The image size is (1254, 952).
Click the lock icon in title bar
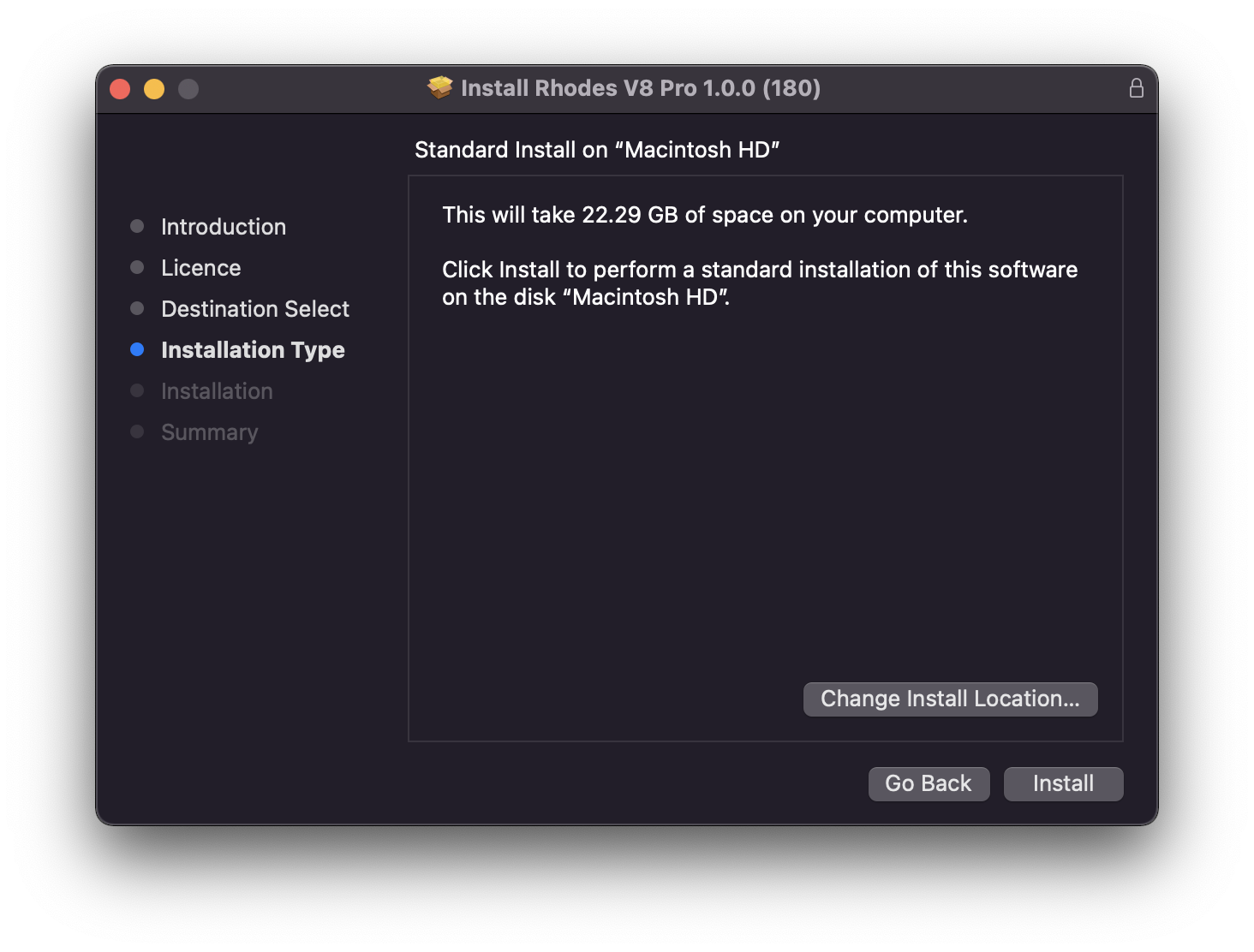1137,88
